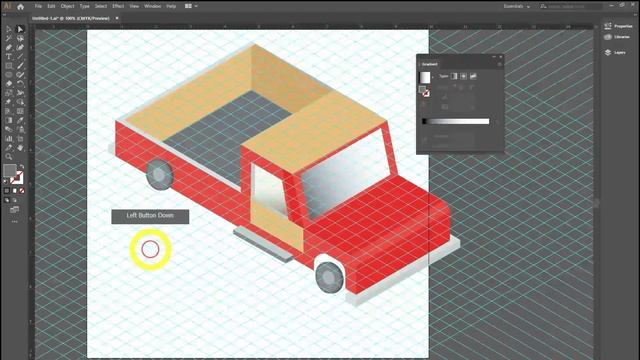Click the gradient slider bar
This screenshot has width=640, height=360.
tap(456, 121)
